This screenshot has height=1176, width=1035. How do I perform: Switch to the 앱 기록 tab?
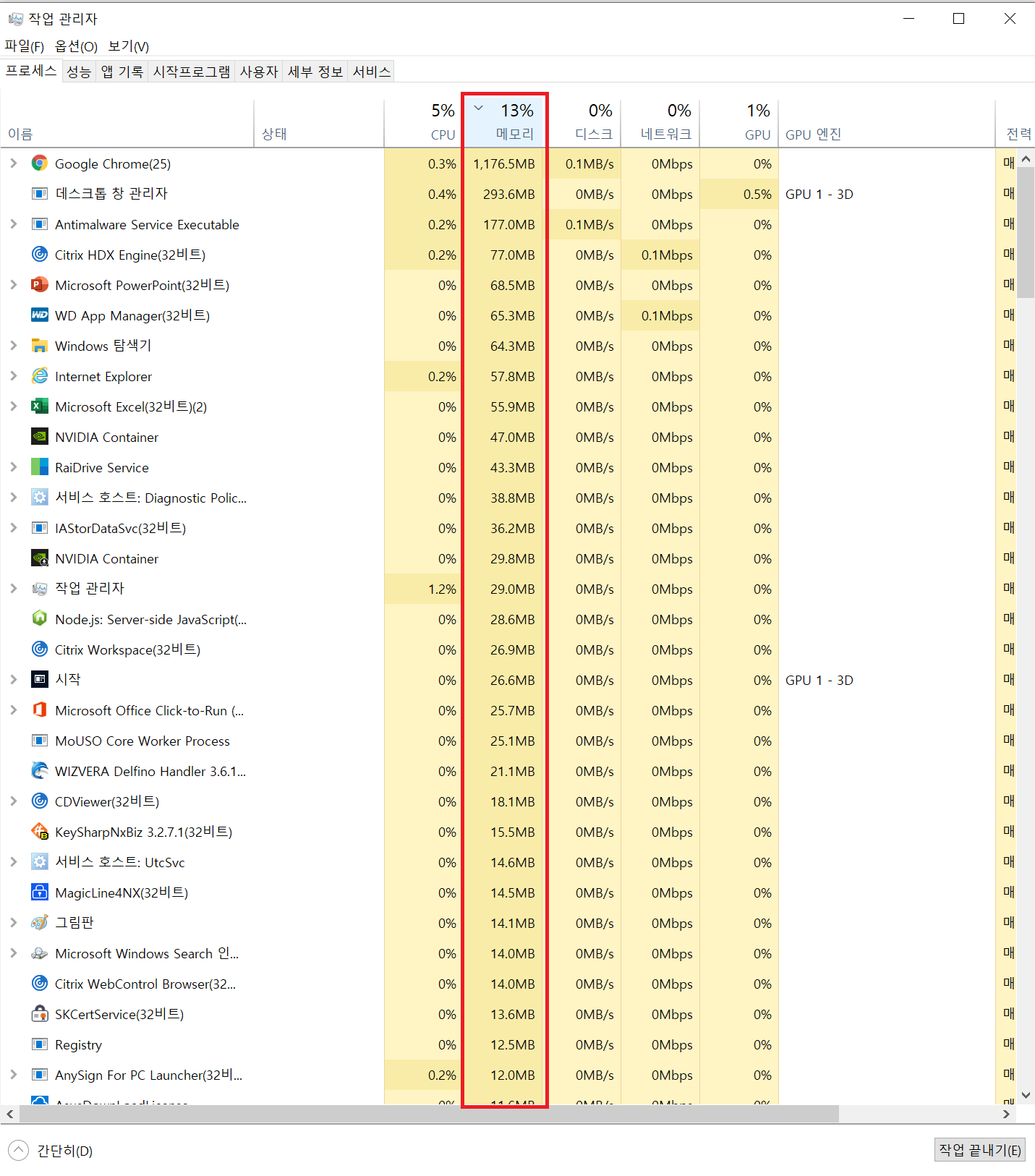click(122, 72)
